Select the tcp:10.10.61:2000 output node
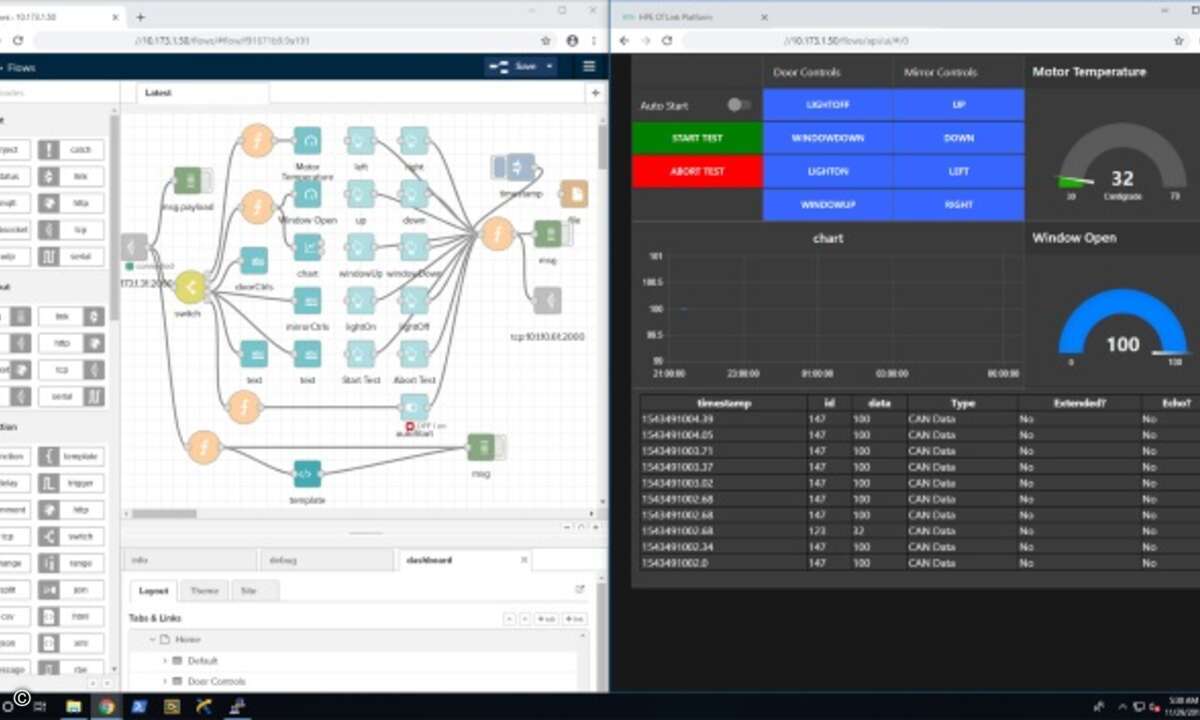The width and height of the screenshot is (1200, 720). click(x=547, y=301)
